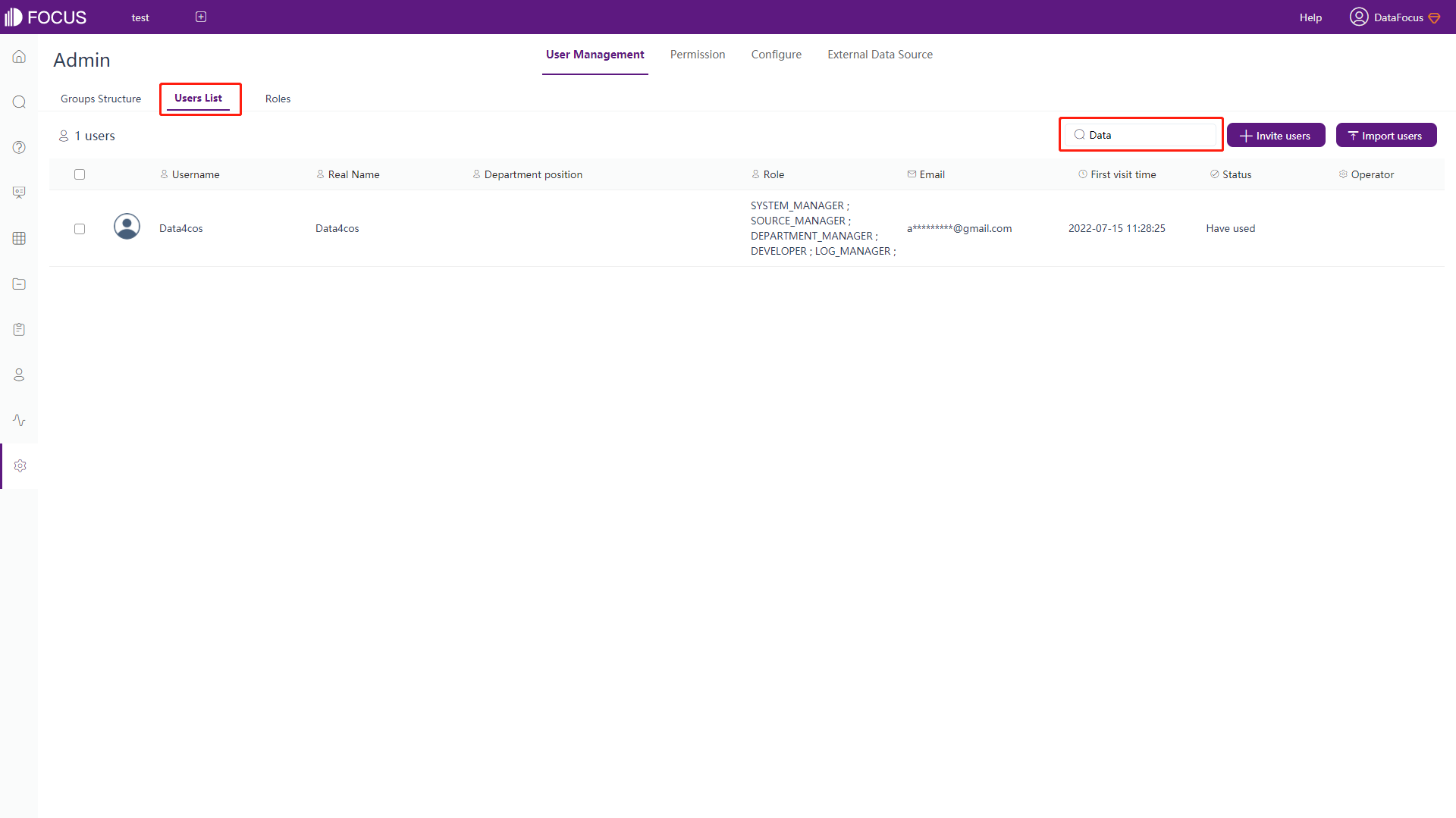This screenshot has height=818, width=1456.
Task: Click the Username column header
Action: pyautogui.click(x=190, y=174)
